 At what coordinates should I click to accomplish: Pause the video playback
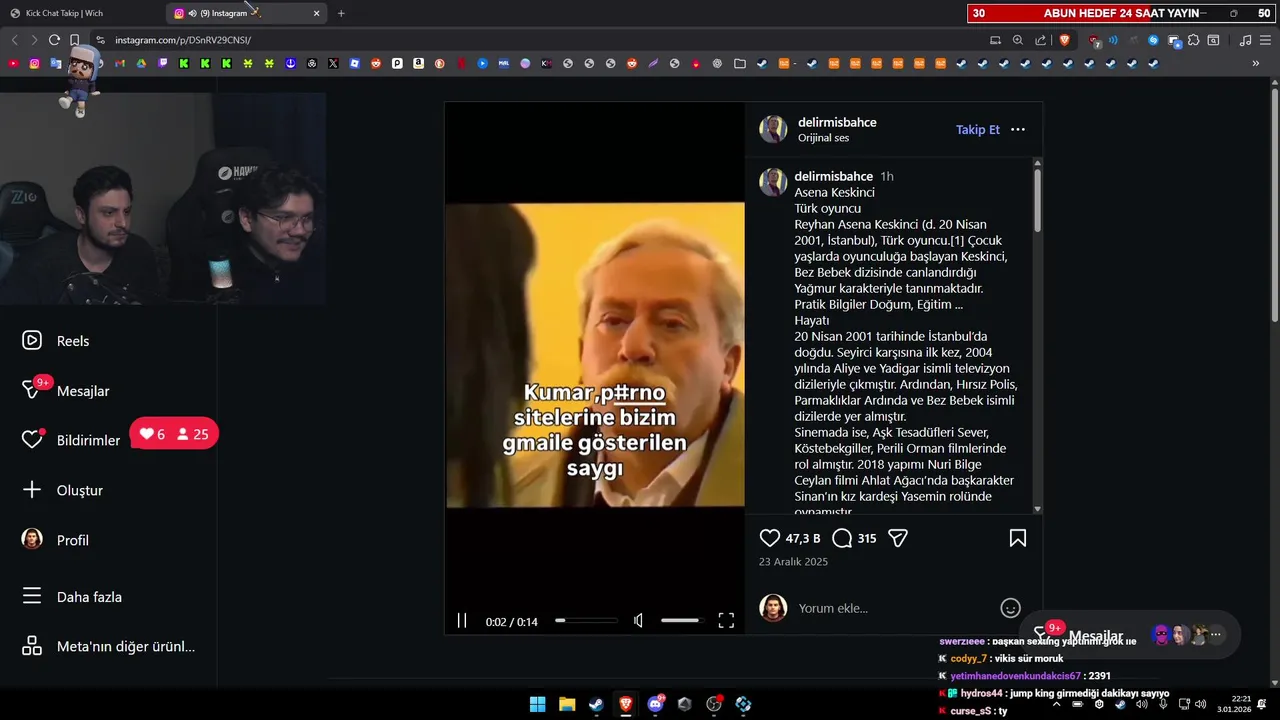[462, 621]
